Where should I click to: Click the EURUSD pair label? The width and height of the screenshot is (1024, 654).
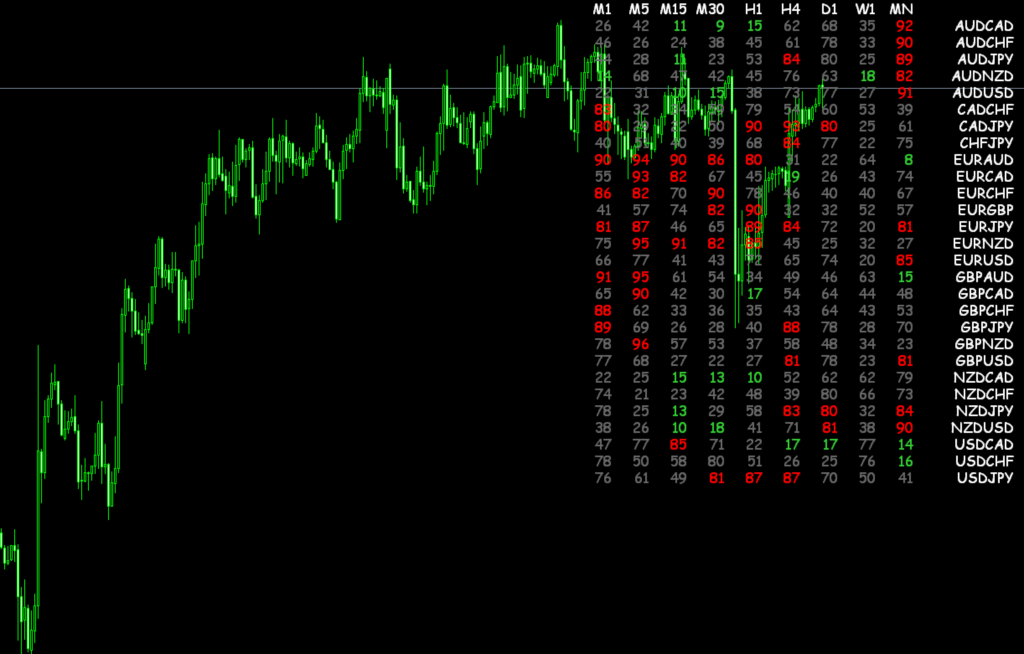click(984, 260)
